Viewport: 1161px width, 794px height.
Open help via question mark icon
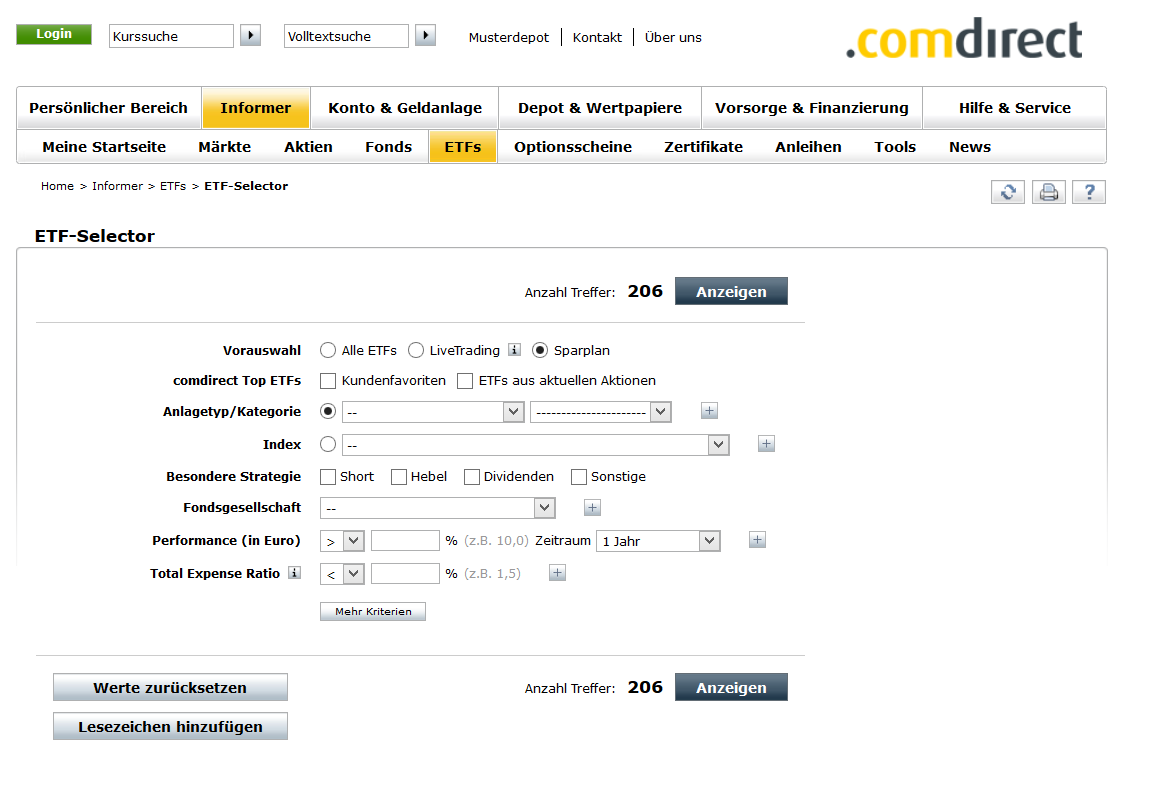(x=1088, y=193)
